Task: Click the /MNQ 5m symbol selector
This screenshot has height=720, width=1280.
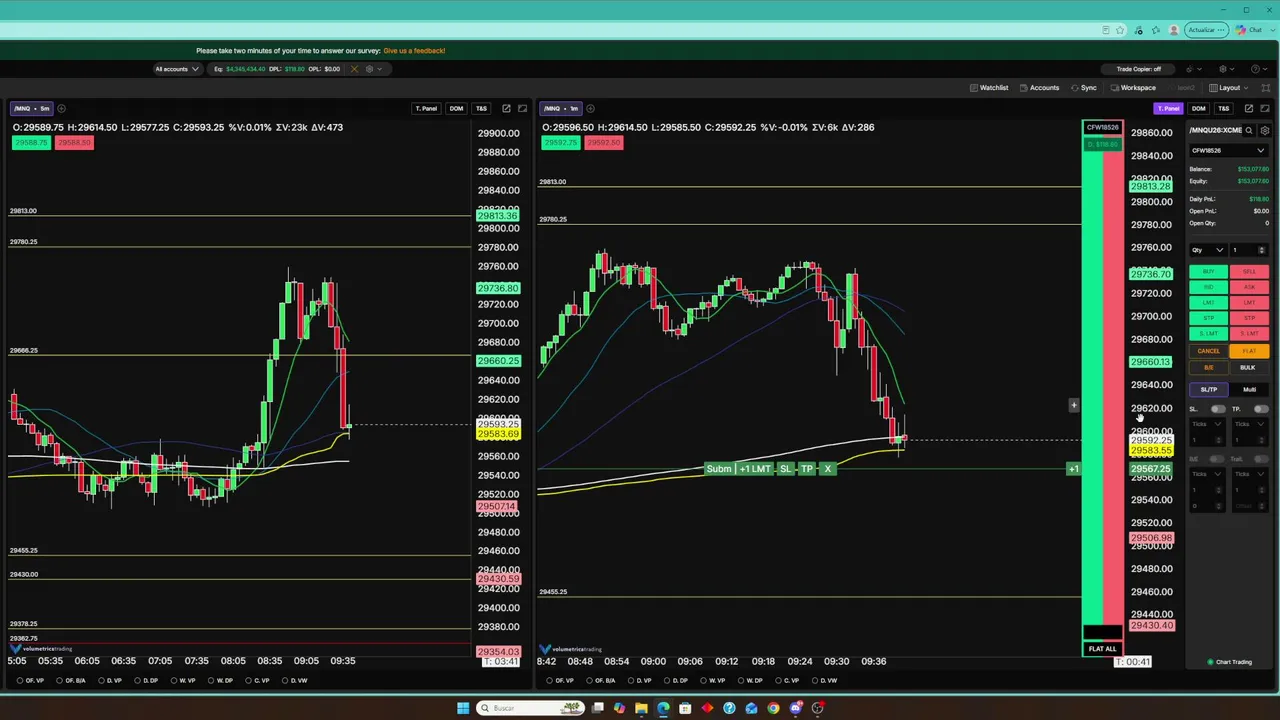Action: click(x=31, y=108)
